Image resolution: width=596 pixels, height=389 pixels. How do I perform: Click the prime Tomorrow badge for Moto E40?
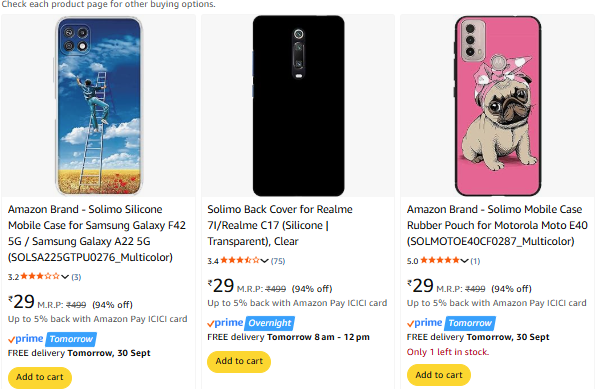(x=470, y=323)
